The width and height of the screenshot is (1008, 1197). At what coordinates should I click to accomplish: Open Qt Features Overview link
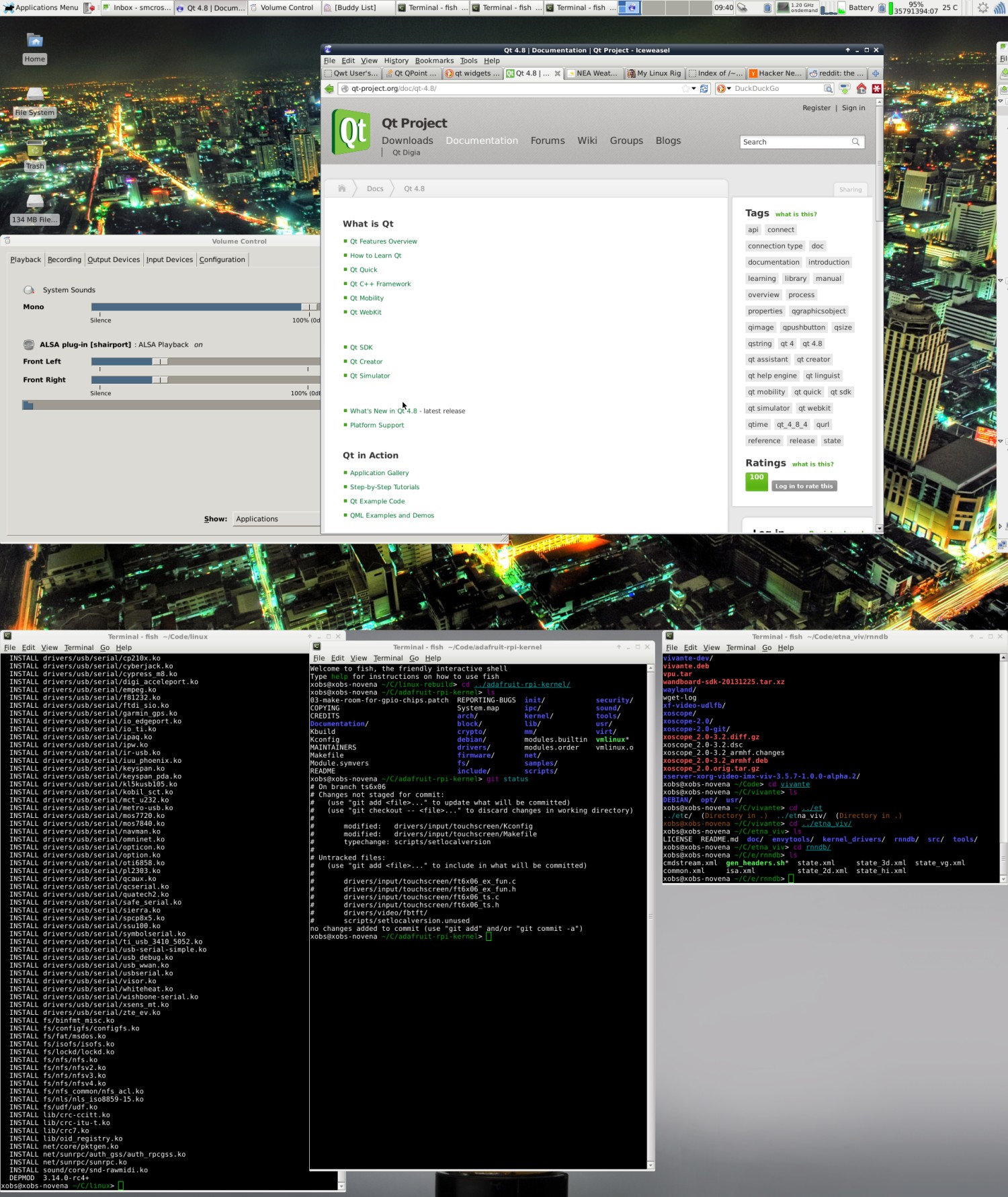[x=383, y=241]
